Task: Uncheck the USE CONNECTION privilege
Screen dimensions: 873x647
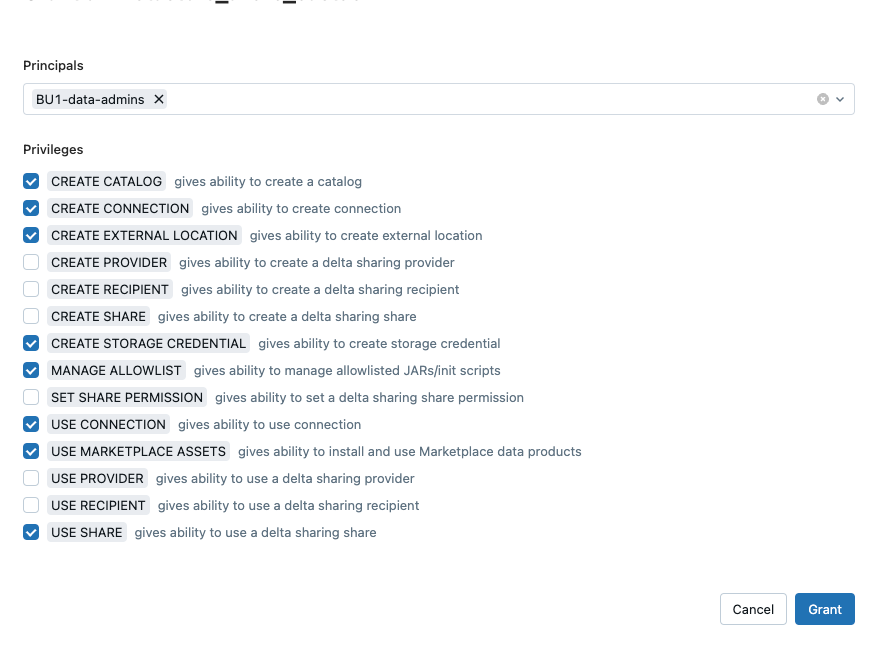Action: [31, 424]
